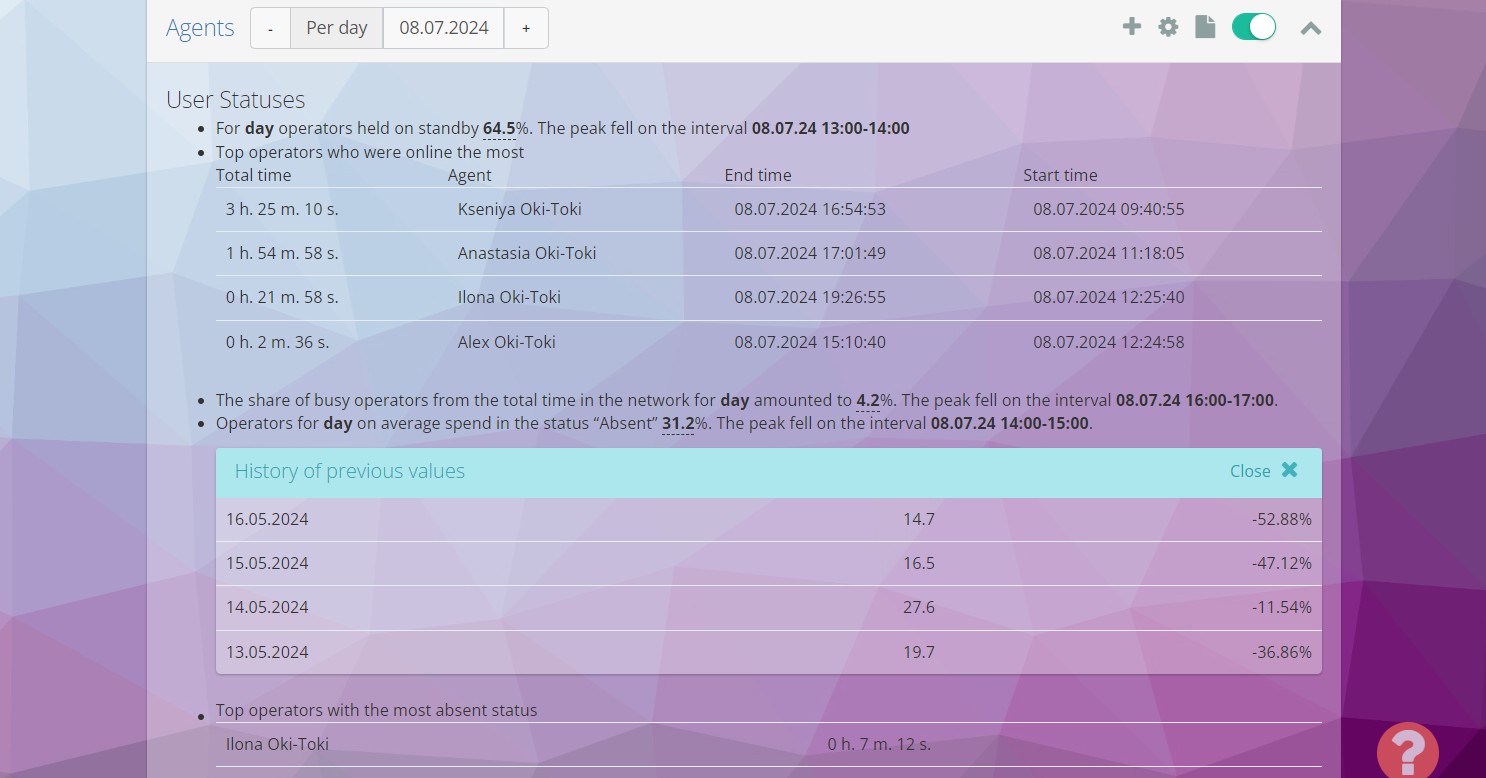The image size is (1486, 778).
Task: Click Close text in history header
Action: pyautogui.click(x=1249, y=471)
